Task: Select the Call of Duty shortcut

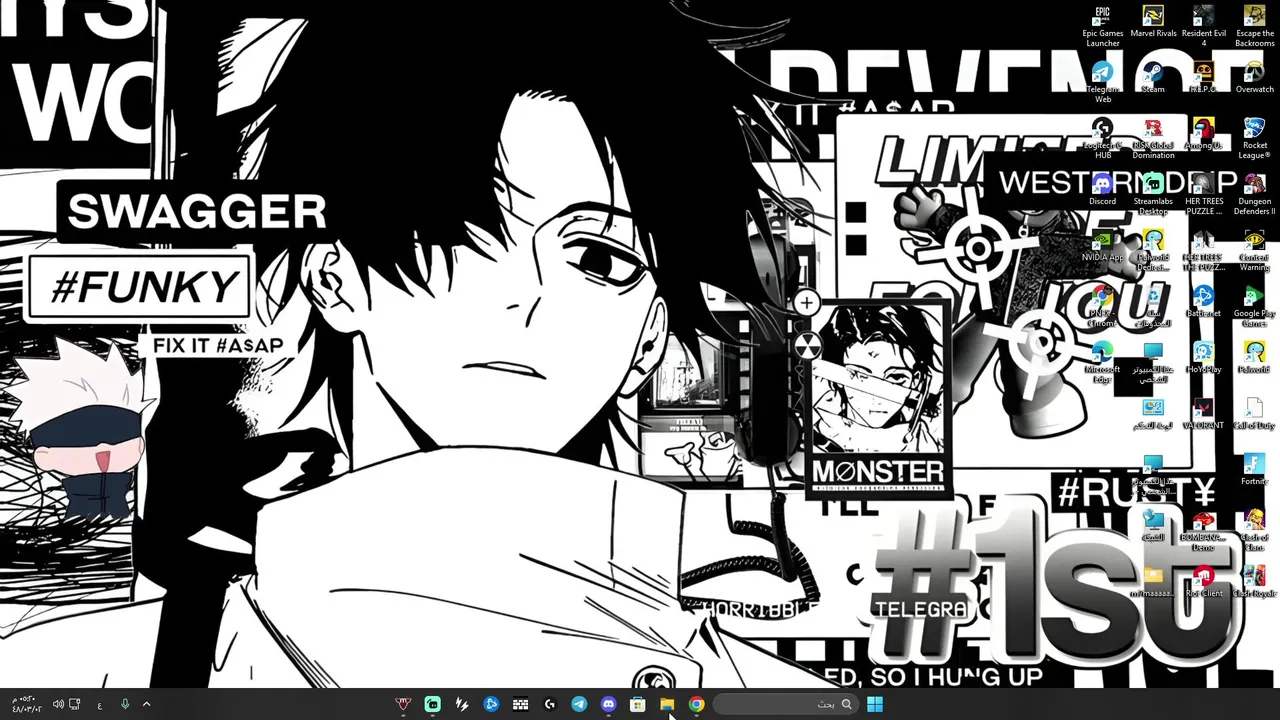Action: 1254,414
